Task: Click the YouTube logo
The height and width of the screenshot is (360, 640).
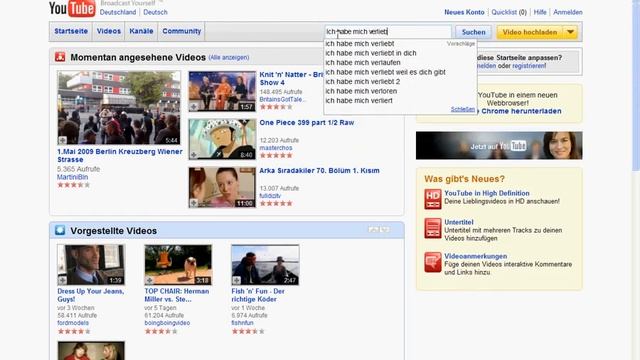Action: (72, 8)
